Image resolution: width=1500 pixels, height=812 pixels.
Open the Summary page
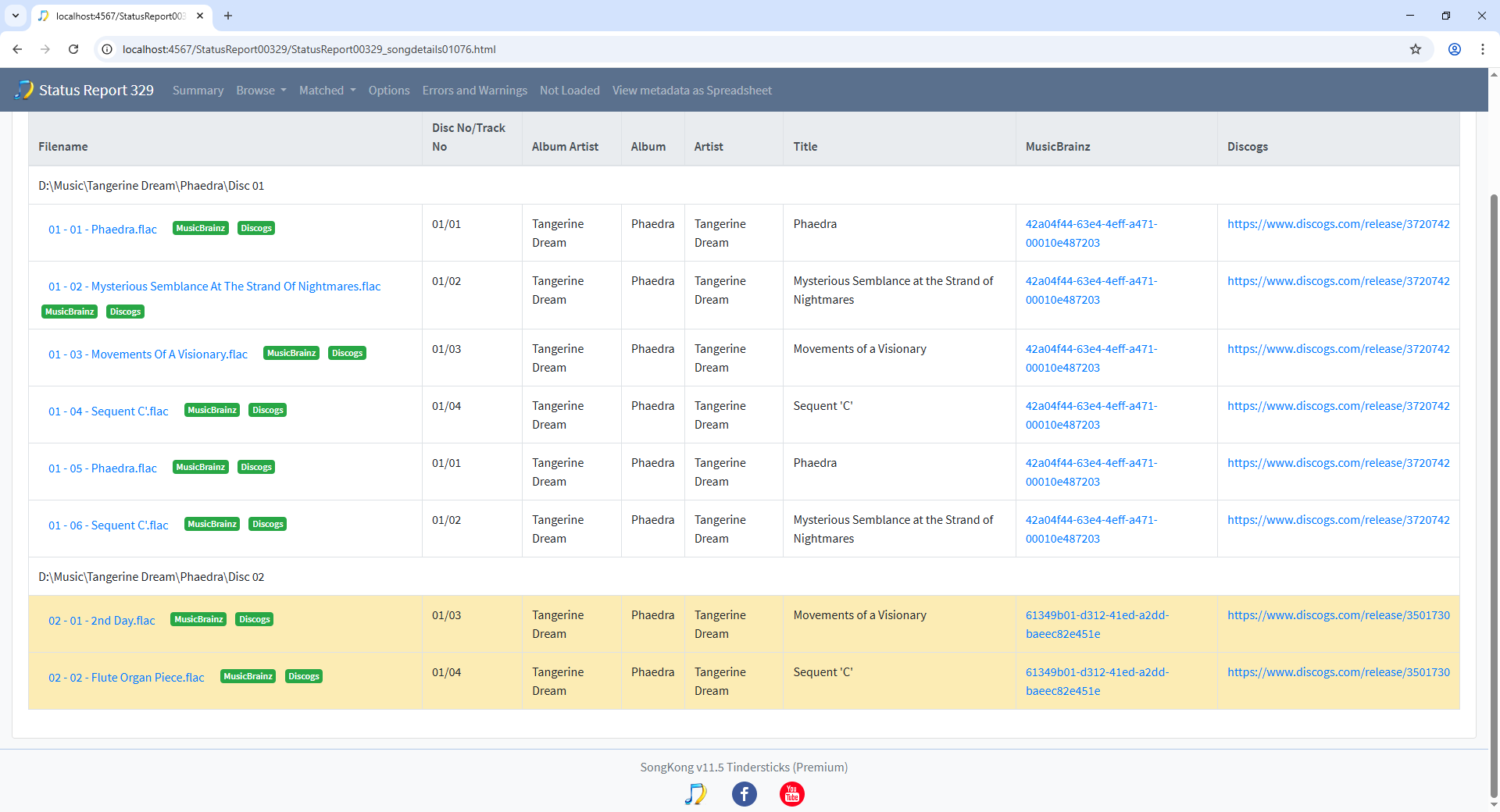[198, 90]
